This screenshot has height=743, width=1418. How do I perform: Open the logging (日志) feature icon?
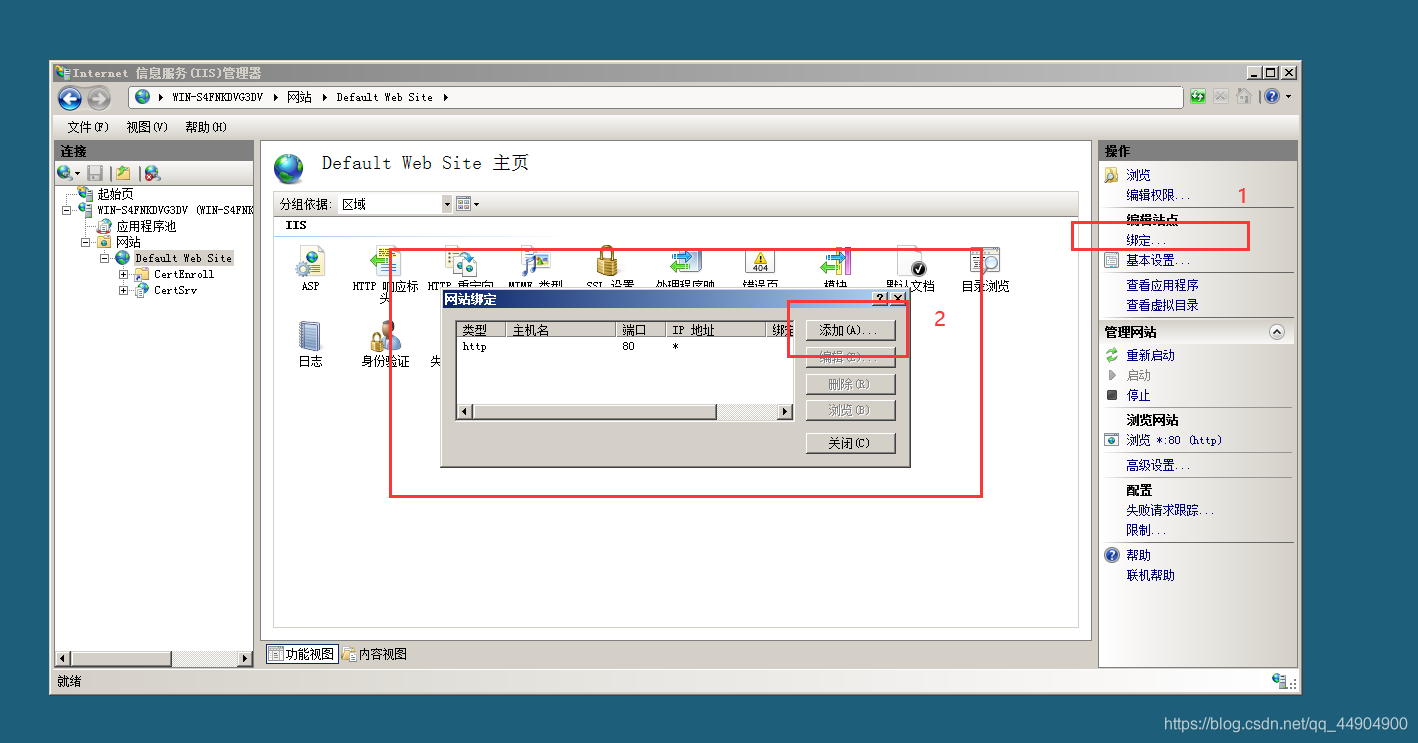(x=310, y=335)
